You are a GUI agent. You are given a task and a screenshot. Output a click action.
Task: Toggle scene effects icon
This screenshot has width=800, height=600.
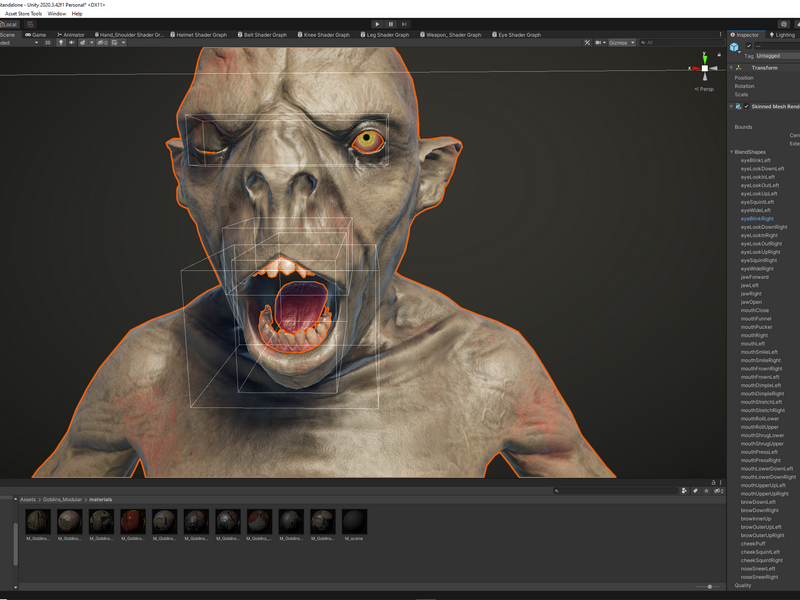83,43
